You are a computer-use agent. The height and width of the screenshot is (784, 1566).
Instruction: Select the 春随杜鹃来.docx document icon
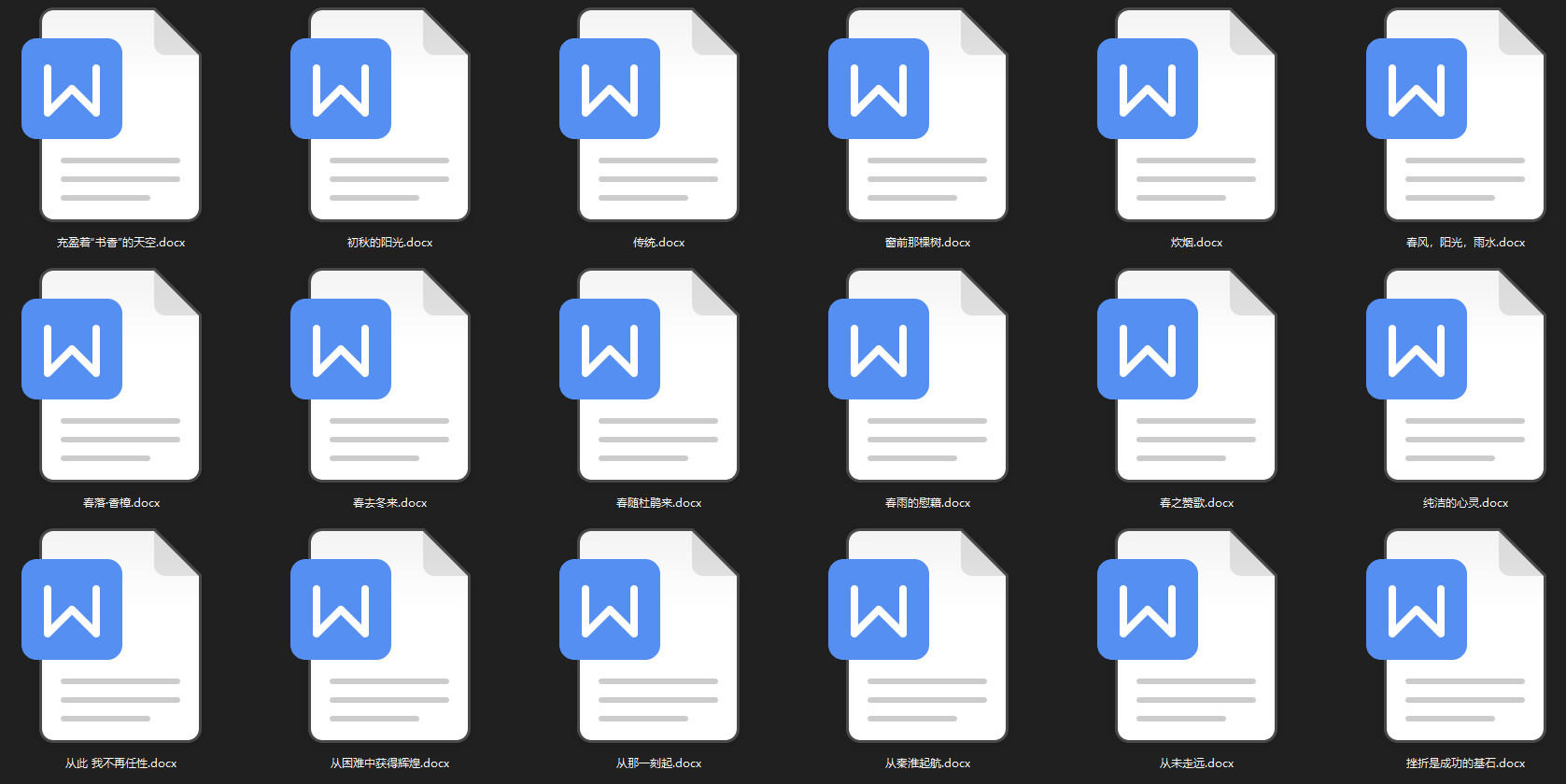pos(649,375)
